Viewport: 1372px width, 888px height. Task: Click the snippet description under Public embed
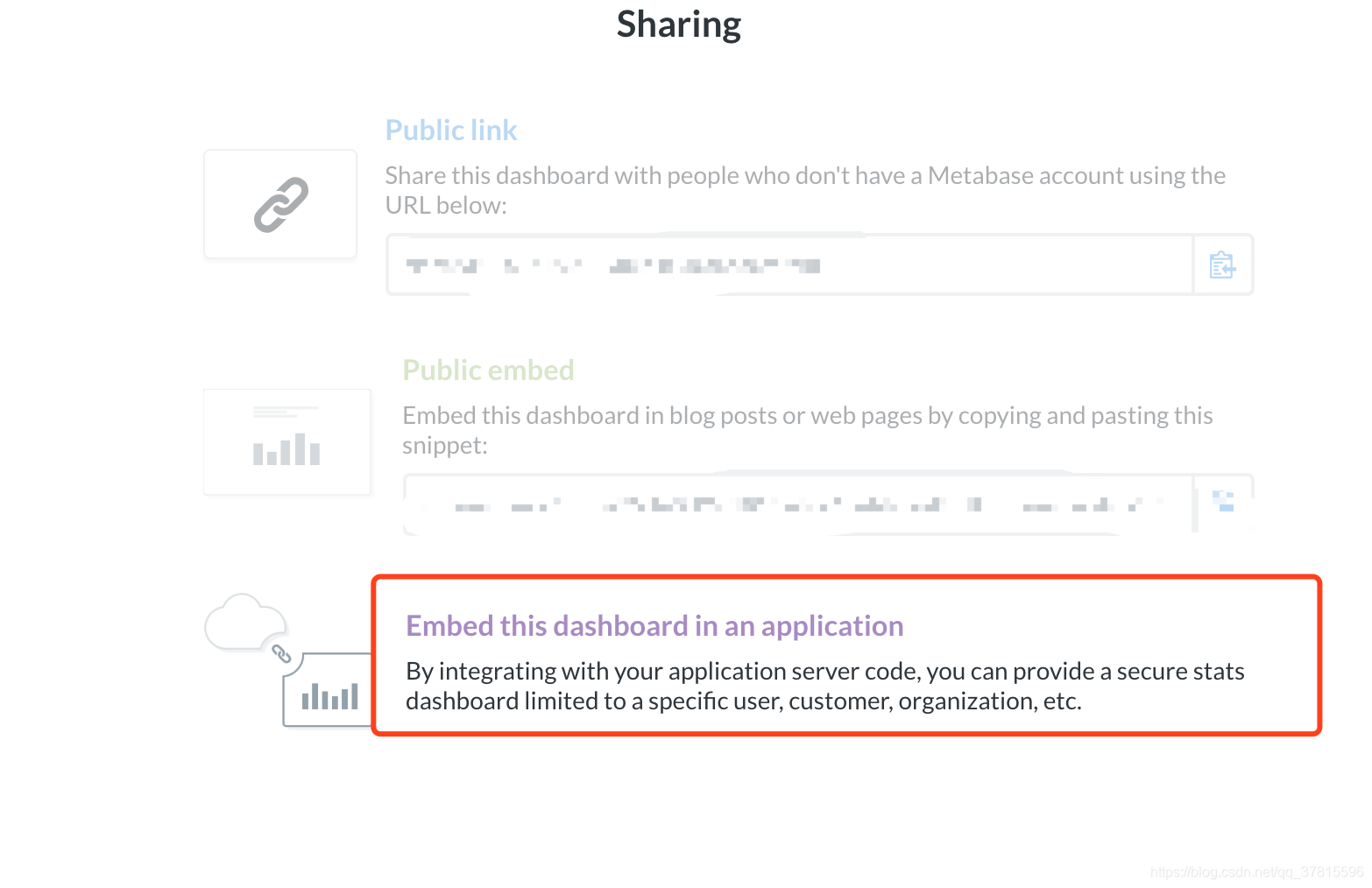(806, 429)
